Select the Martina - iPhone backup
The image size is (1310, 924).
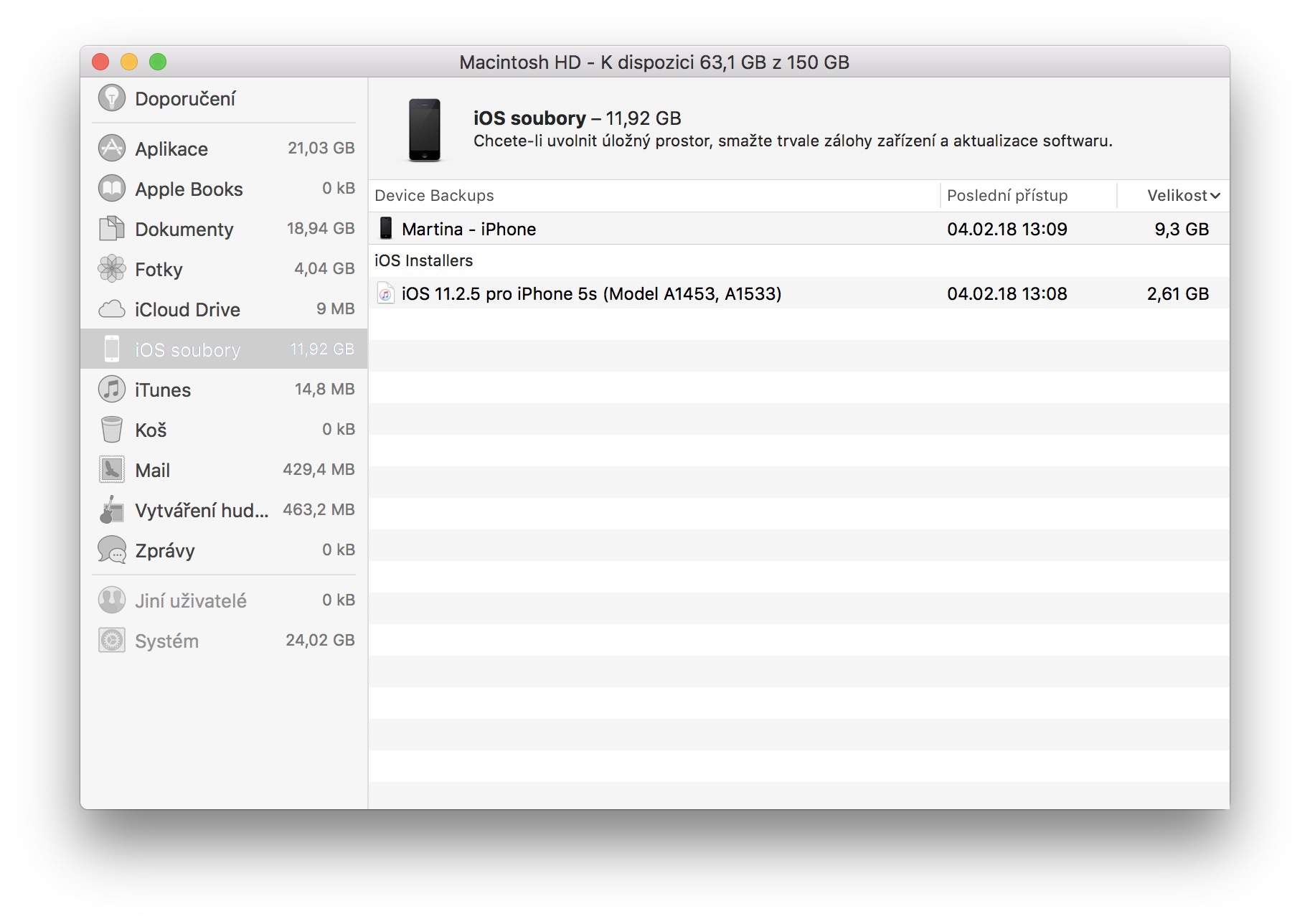(799, 228)
